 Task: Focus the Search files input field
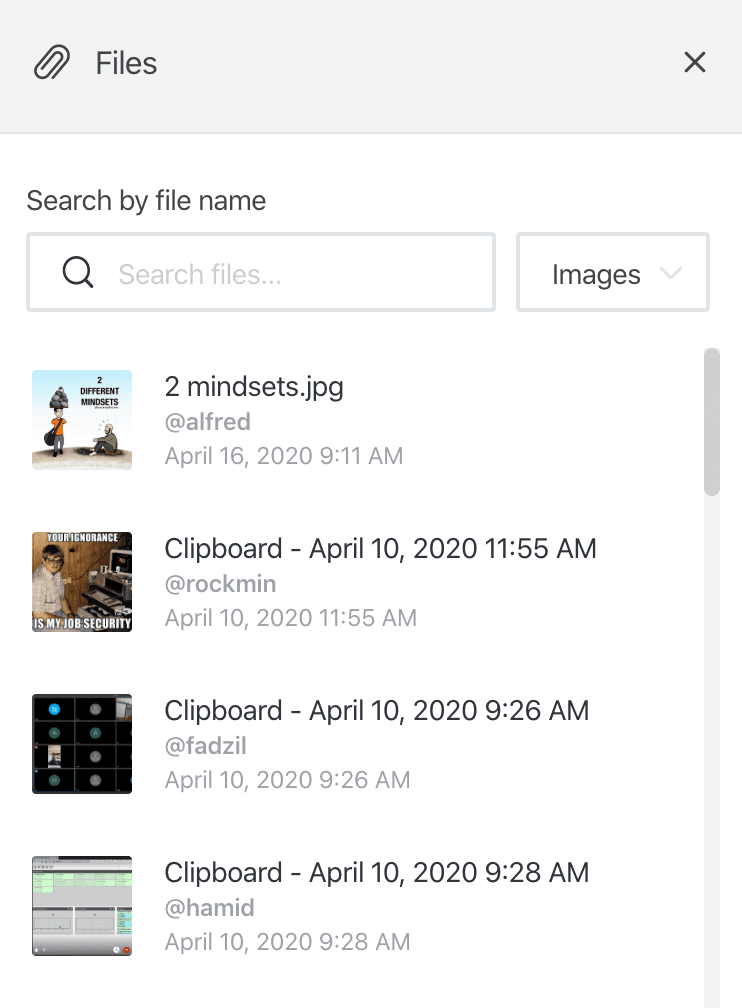pos(300,273)
